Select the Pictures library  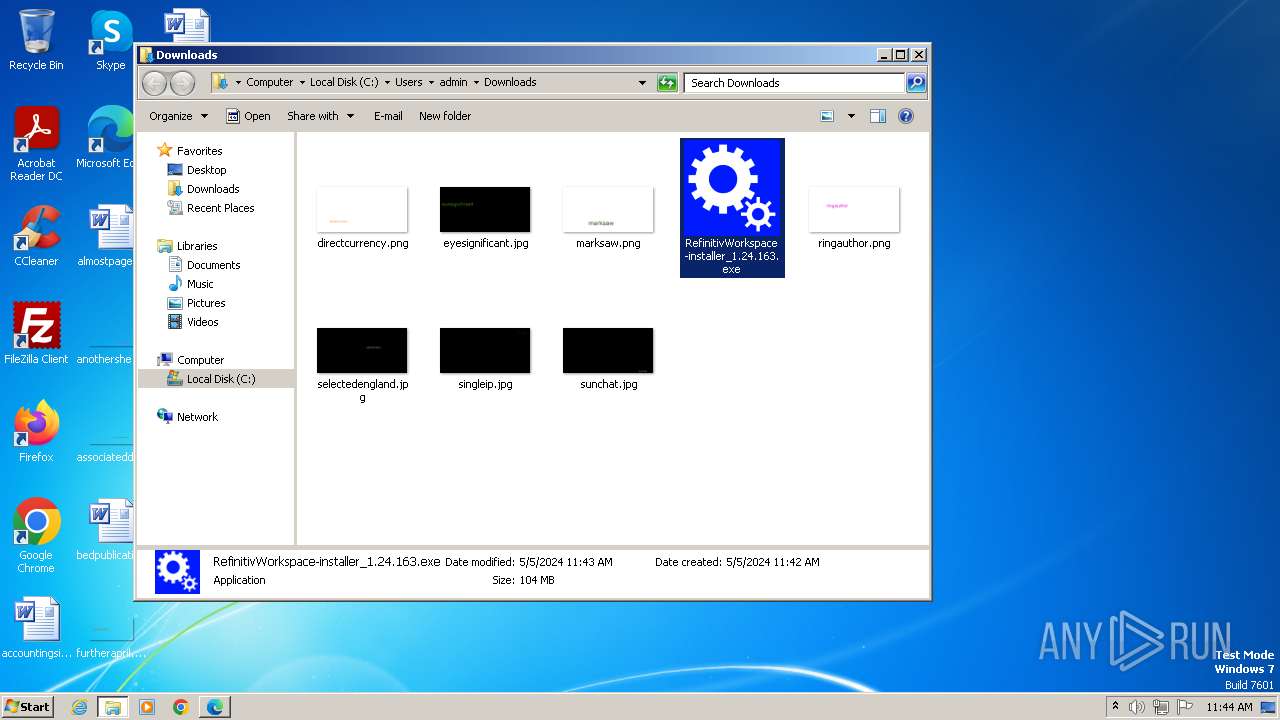206,303
